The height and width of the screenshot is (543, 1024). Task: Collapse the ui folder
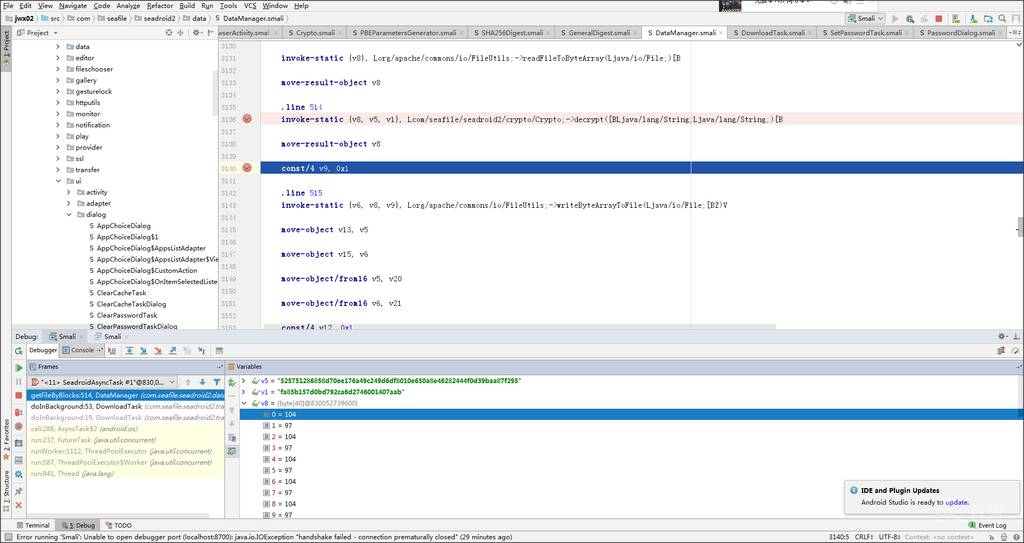(58, 181)
